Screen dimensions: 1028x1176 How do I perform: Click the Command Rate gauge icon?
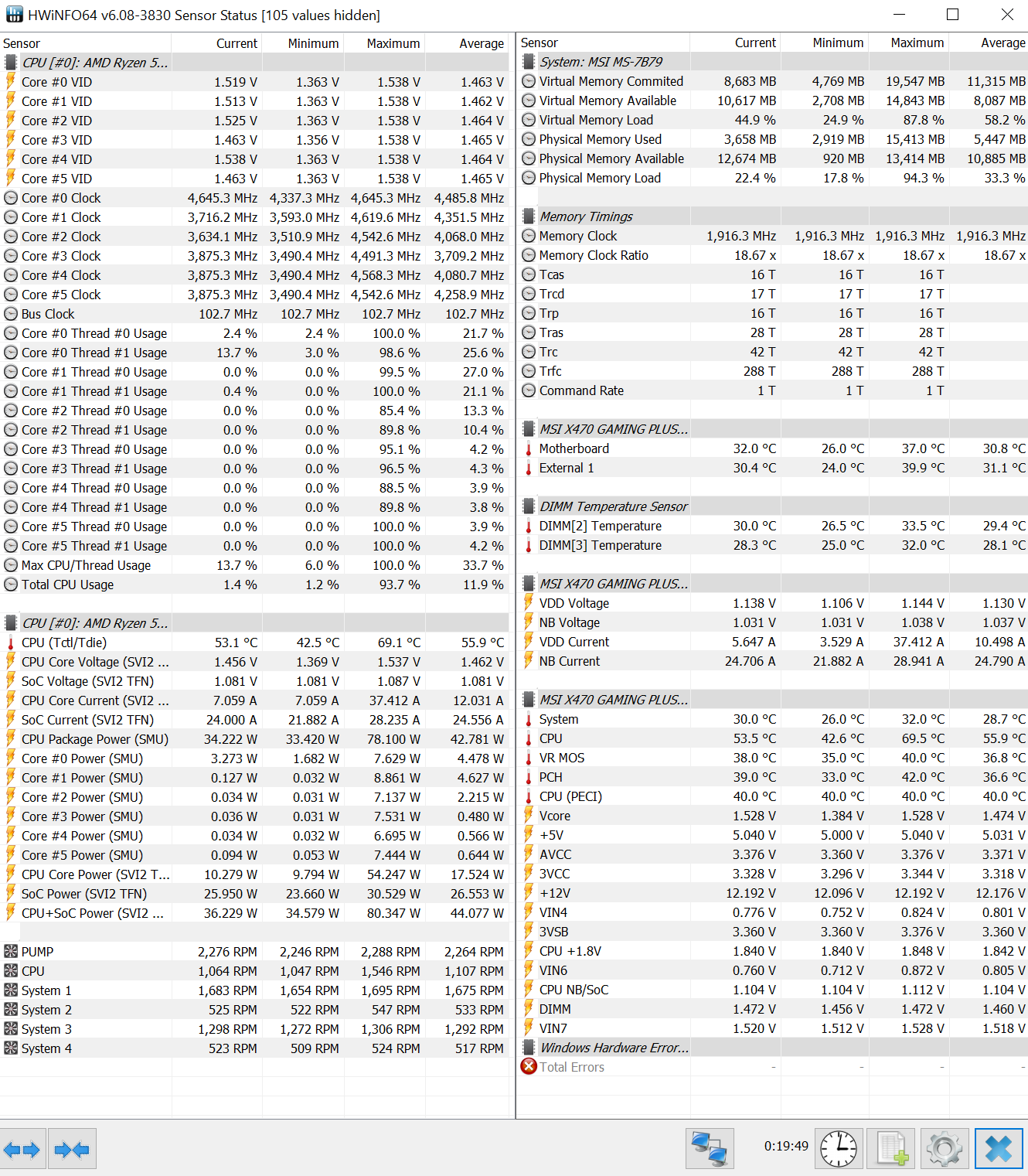(529, 390)
